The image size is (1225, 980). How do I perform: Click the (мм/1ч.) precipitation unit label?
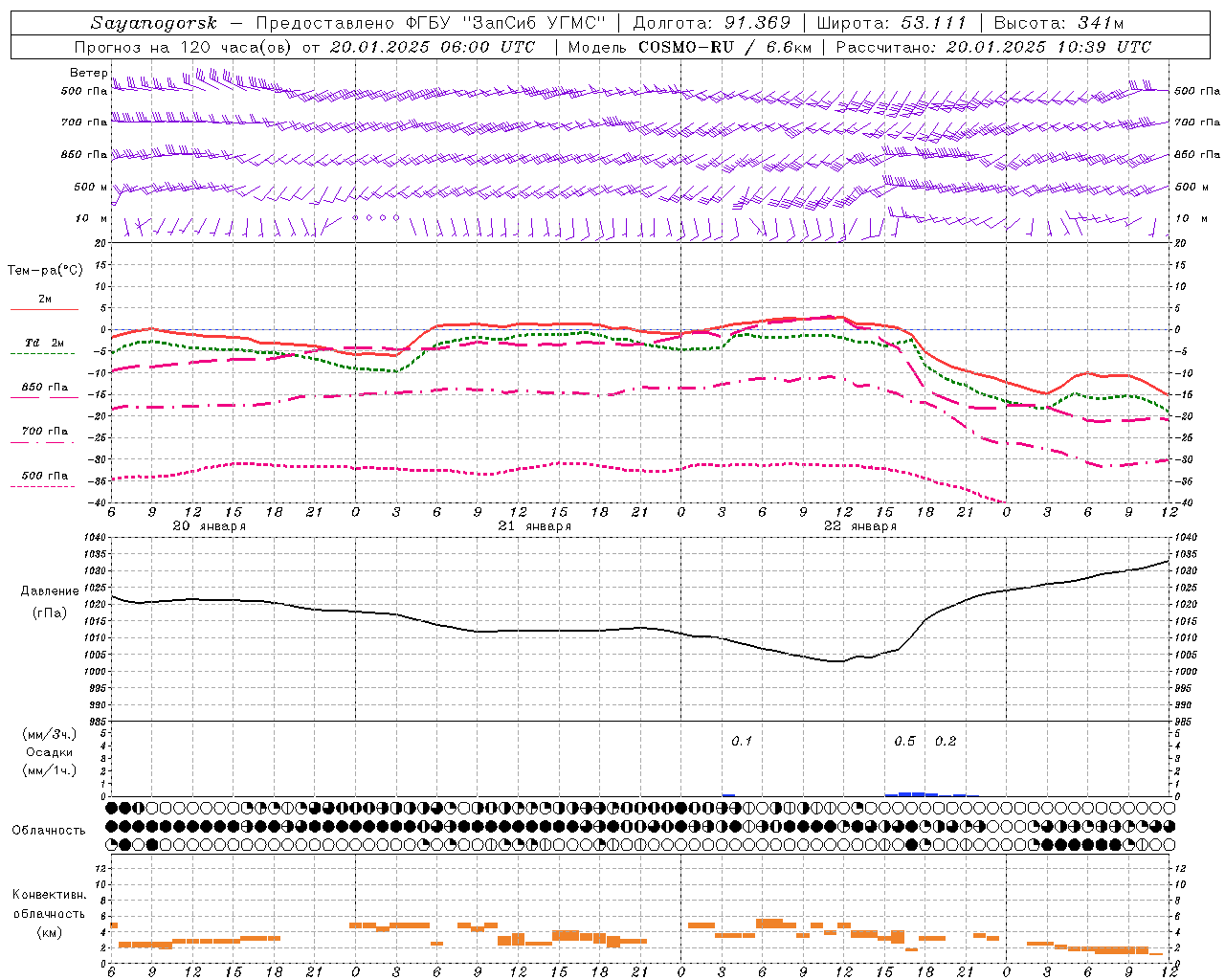coord(50,770)
